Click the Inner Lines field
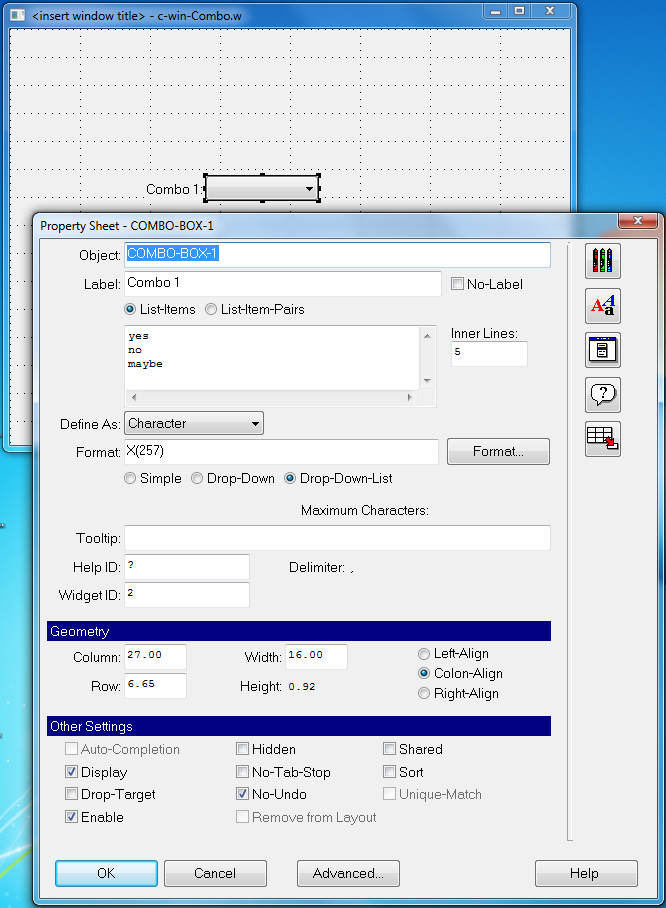 coord(489,354)
